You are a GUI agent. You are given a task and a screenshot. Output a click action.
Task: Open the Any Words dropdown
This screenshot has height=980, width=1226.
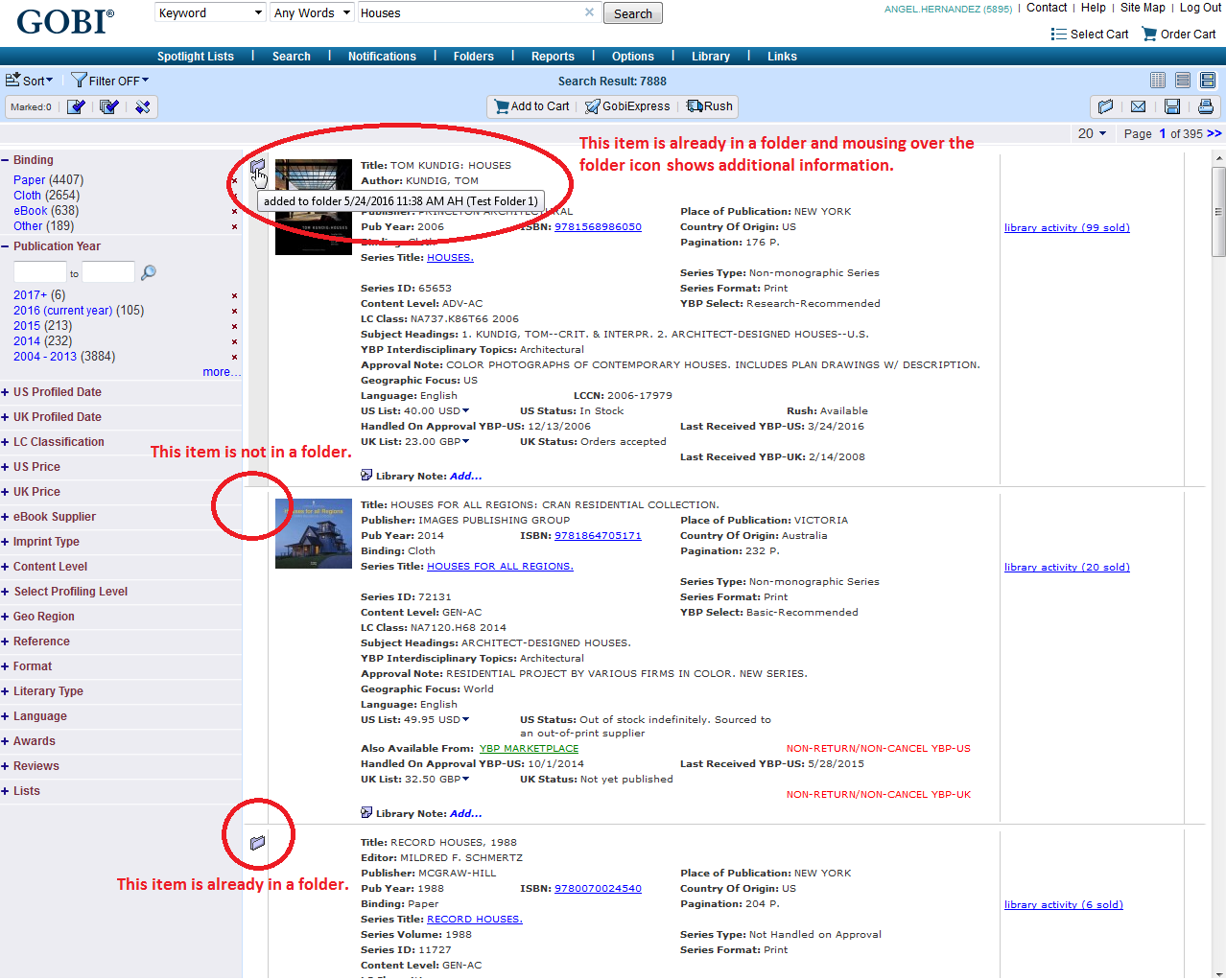(x=312, y=12)
